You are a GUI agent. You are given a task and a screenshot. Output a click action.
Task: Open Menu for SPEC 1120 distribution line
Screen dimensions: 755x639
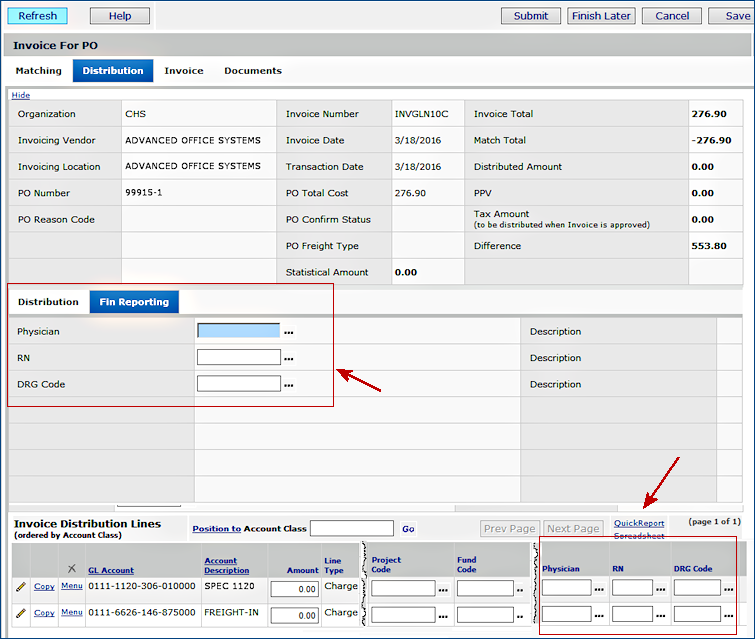point(71,586)
